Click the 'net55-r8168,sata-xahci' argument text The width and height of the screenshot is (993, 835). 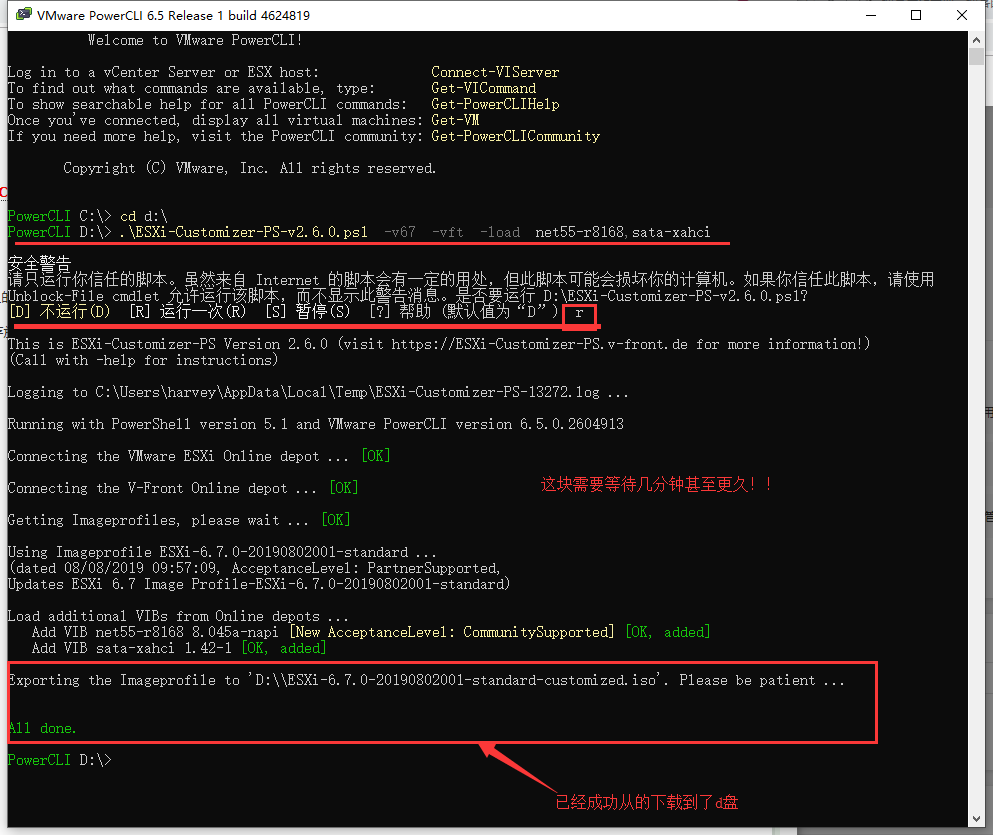point(623,232)
